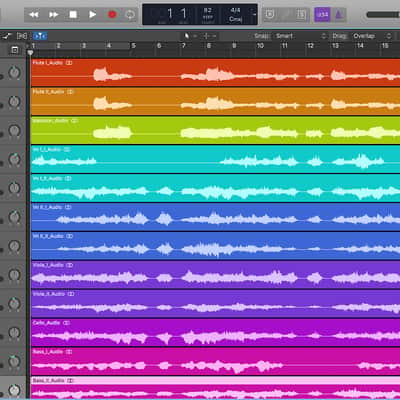The height and width of the screenshot is (400, 400).
Task: Click bar 5 in the ruler
Action: 133,45
